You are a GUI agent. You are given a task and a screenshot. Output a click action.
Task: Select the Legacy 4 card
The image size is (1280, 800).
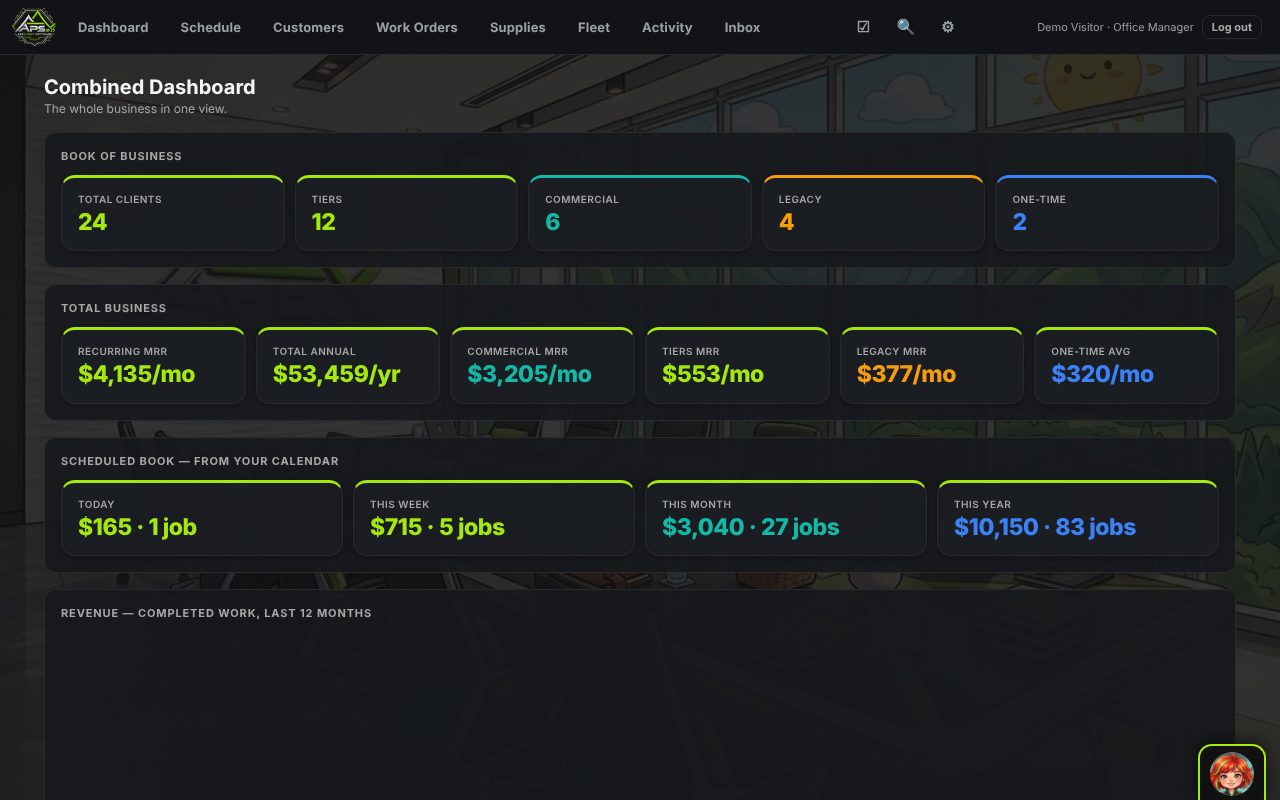(873, 213)
